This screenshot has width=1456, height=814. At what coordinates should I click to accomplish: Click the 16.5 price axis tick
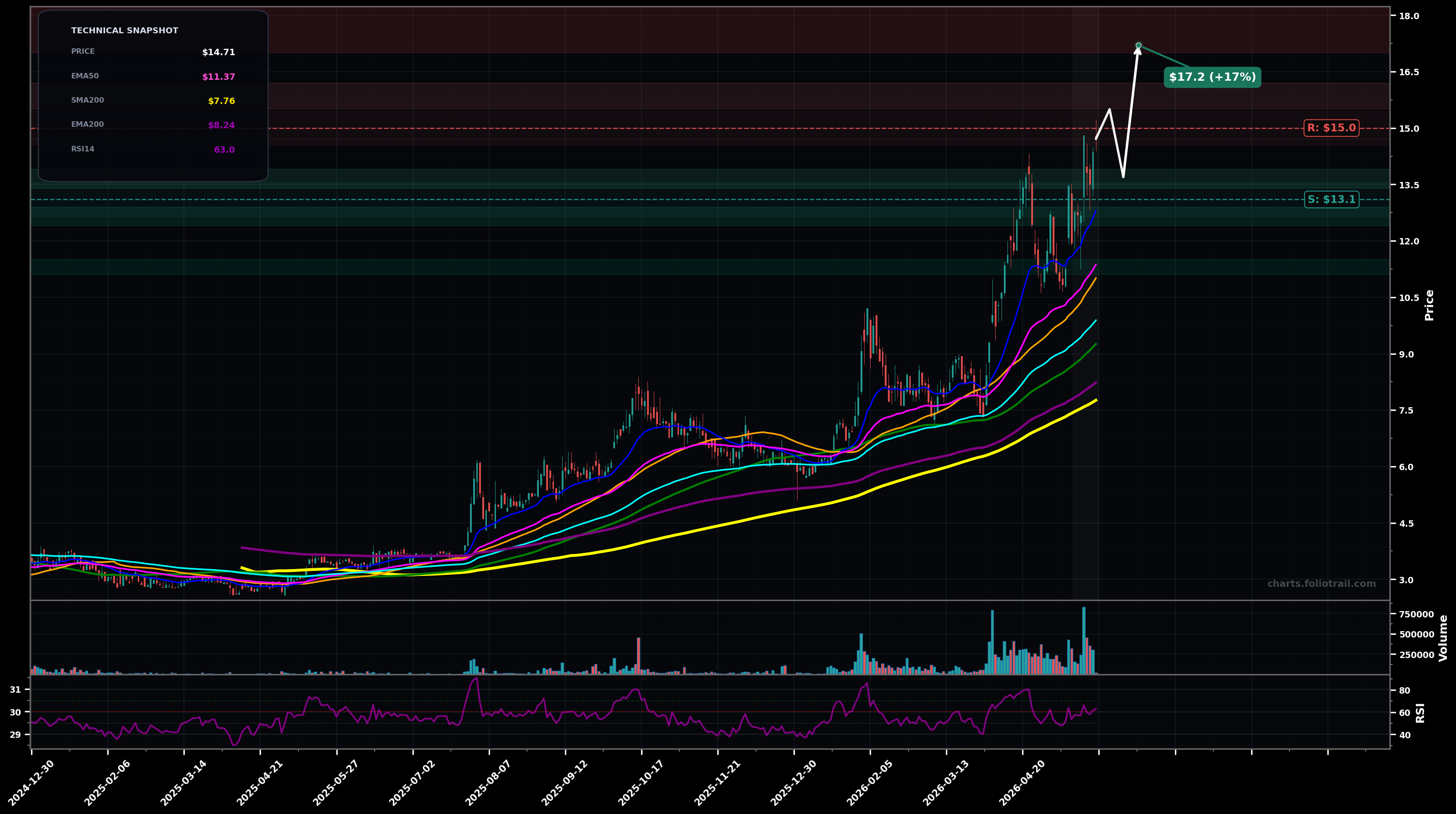pyautogui.click(x=1409, y=73)
